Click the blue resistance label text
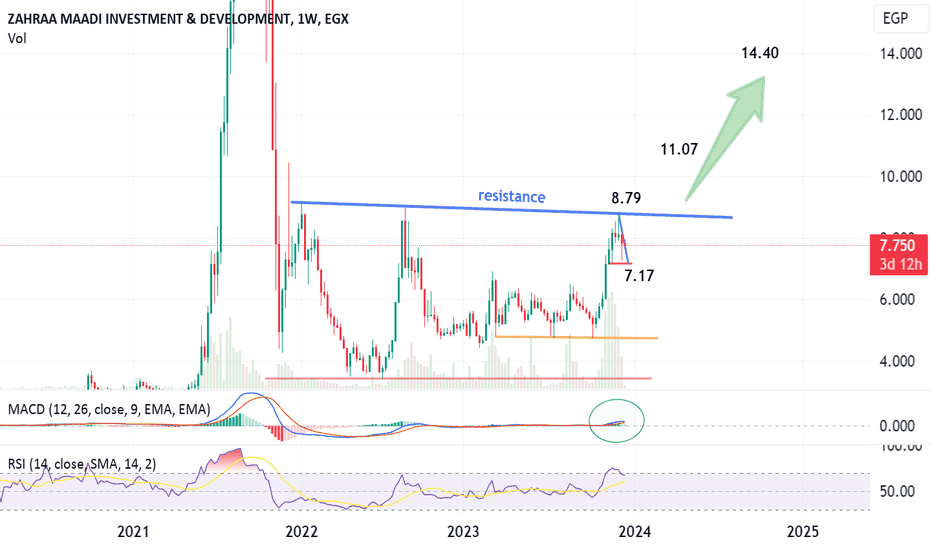Viewport: 932px width, 550px height. (512, 196)
